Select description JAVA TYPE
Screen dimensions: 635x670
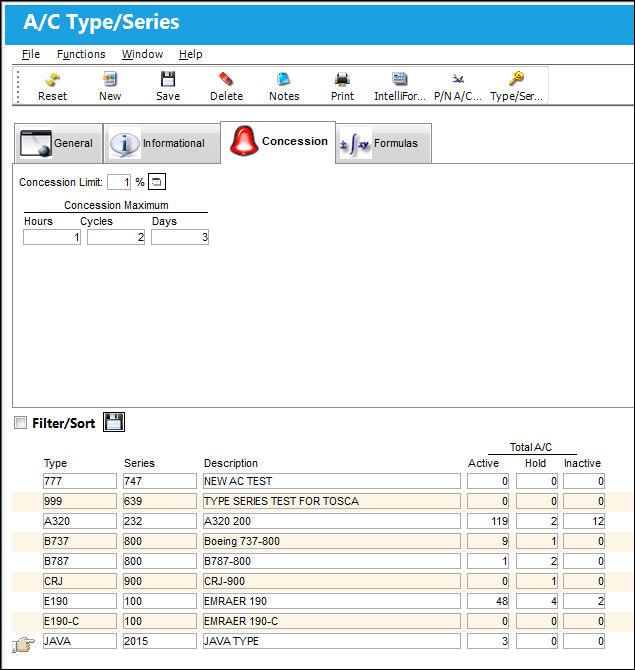(332, 641)
